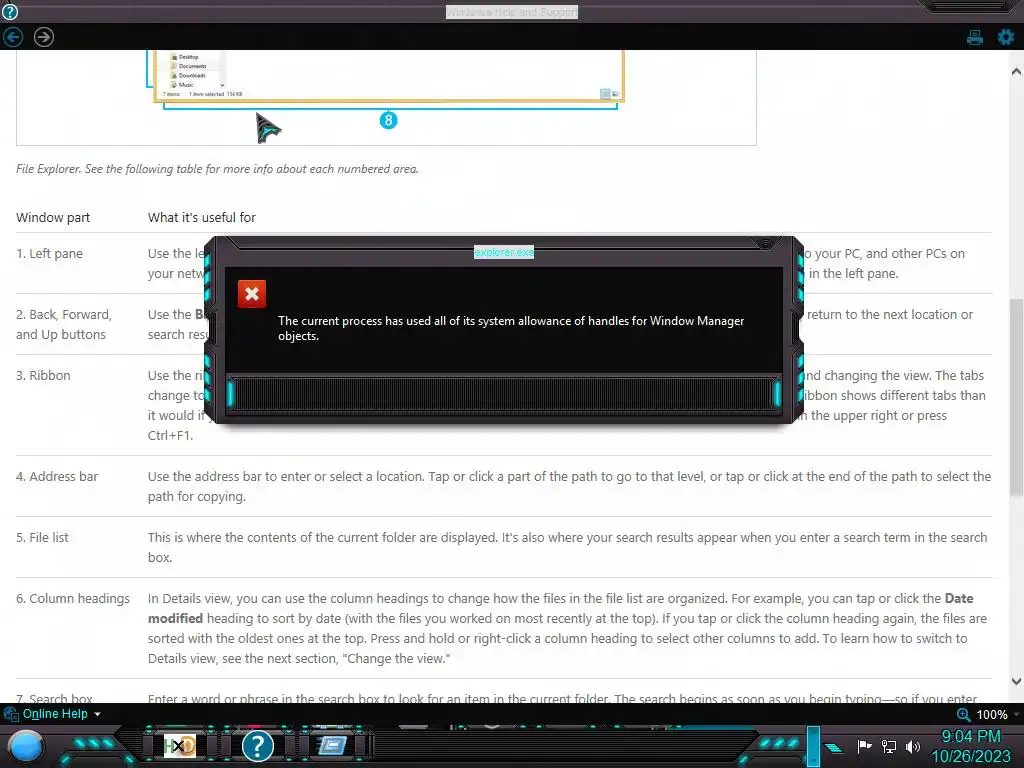Expand the 100% zoom level dropdown arrow
The height and width of the screenshot is (768, 1024).
click(1017, 714)
